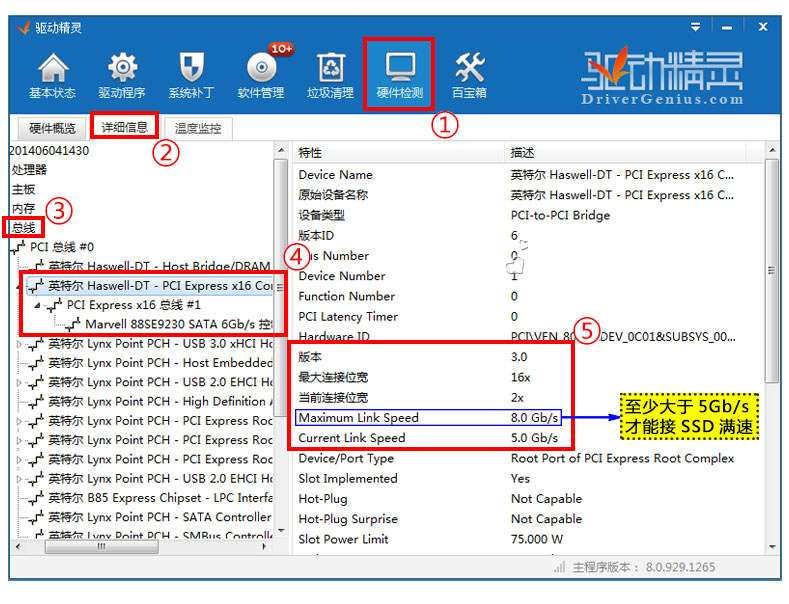Viewport: 789px width, 604px height.
Task: Select Lynx Point PCH Host Embedded item
Action: point(160,363)
